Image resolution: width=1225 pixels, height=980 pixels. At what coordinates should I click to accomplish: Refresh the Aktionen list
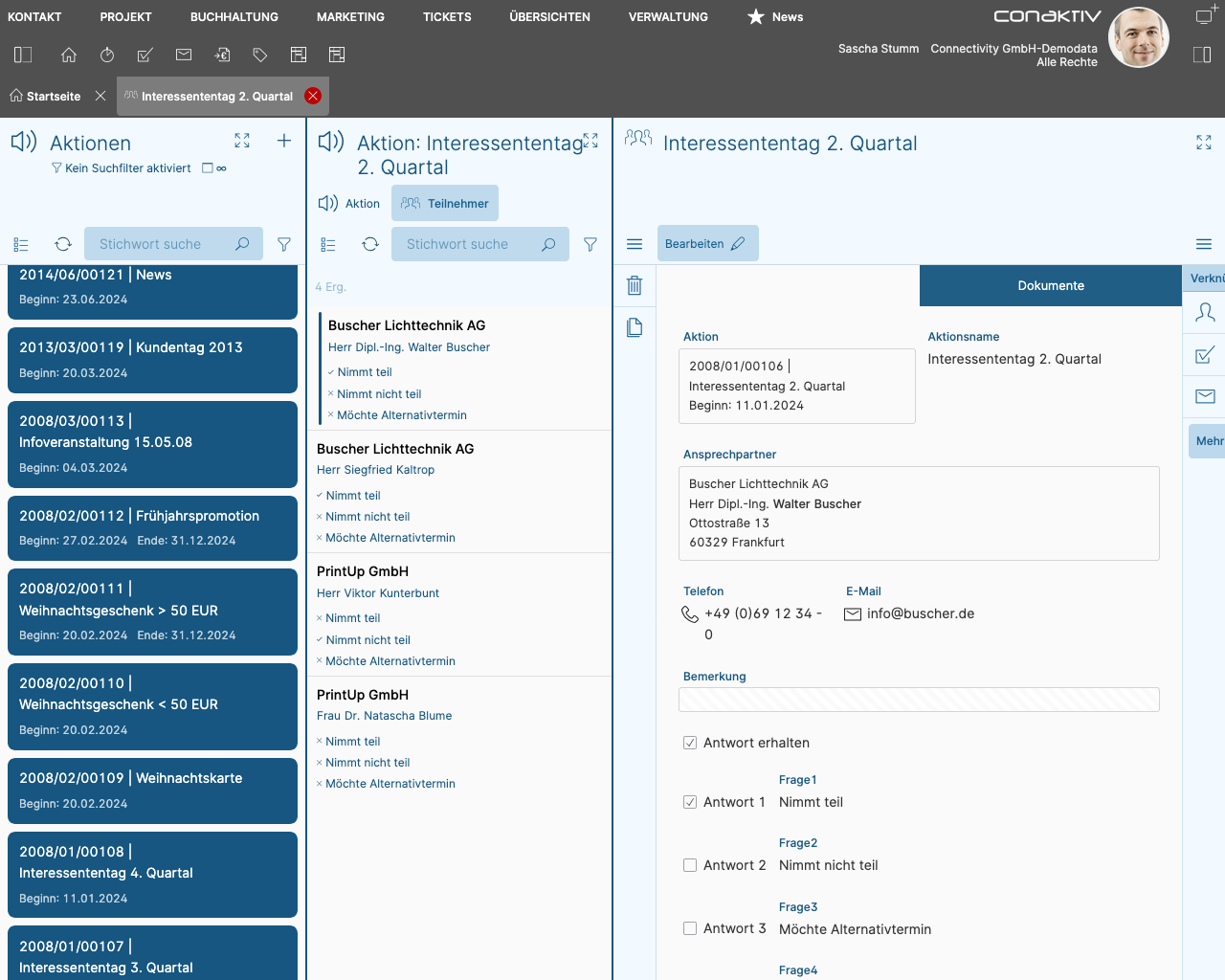63,244
